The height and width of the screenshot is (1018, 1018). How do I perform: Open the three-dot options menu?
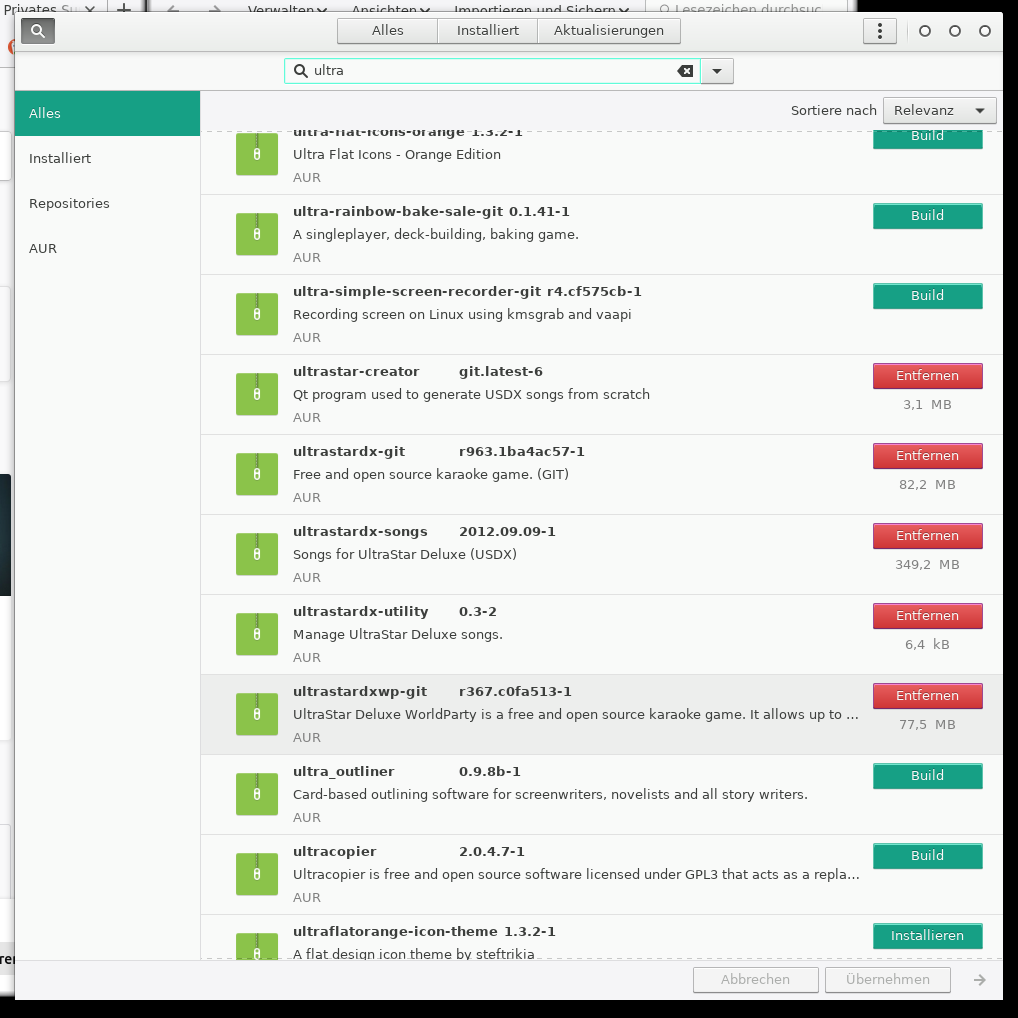point(879,31)
